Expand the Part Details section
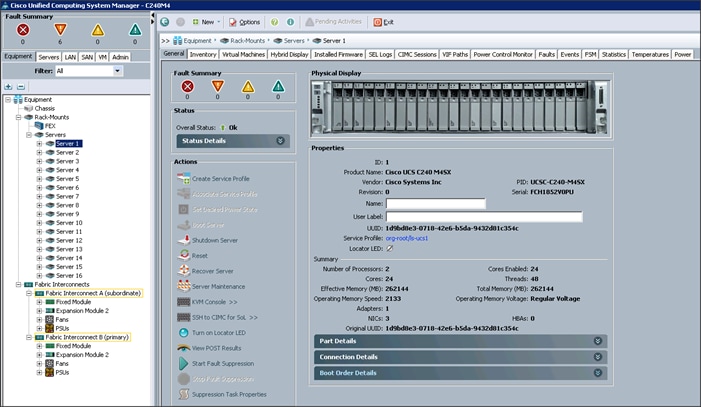This screenshot has height=407, width=701. 599,341
